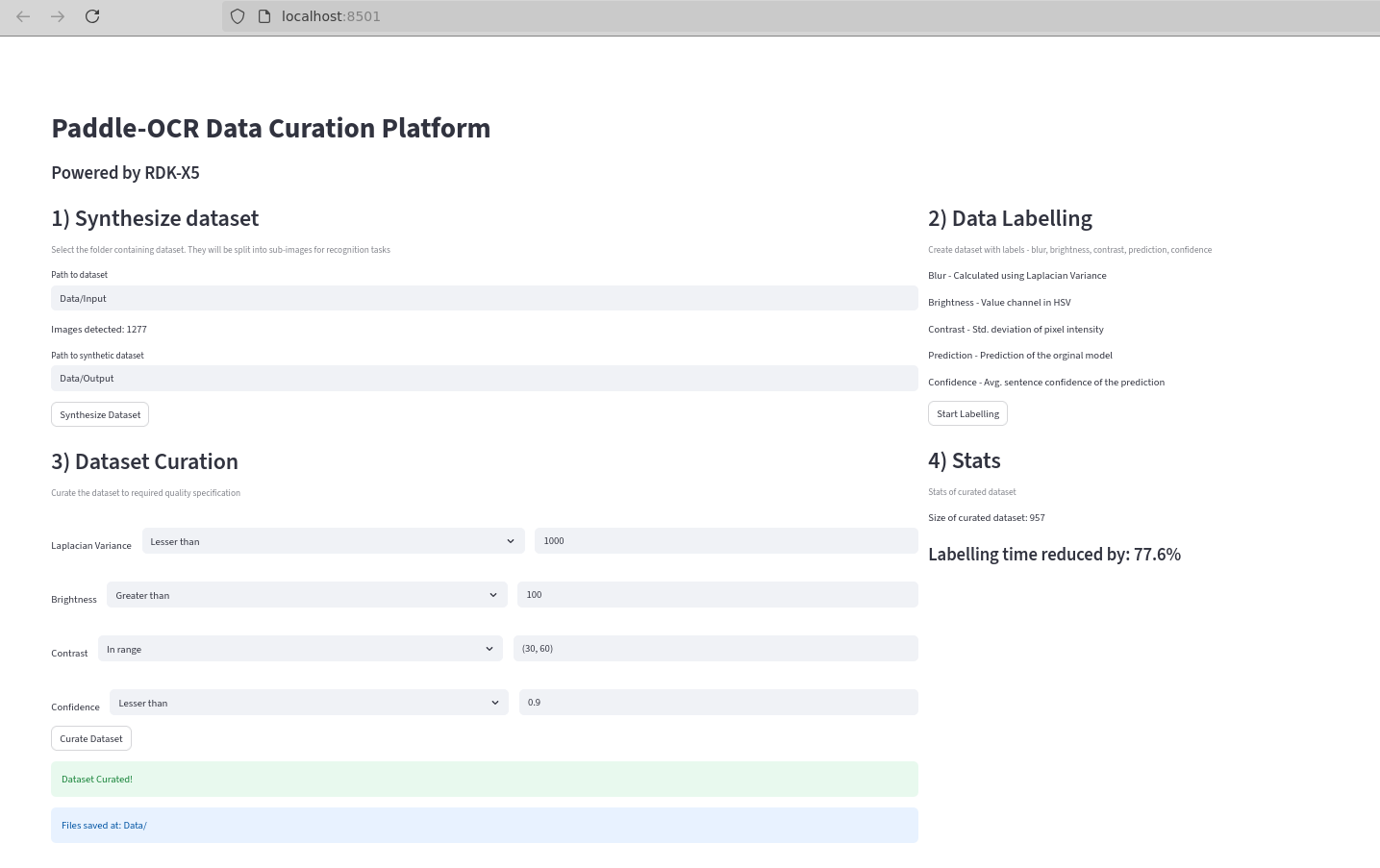
Task: Click the 'Stats of curated dataset' caption
Action: click(x=972, y=491)
